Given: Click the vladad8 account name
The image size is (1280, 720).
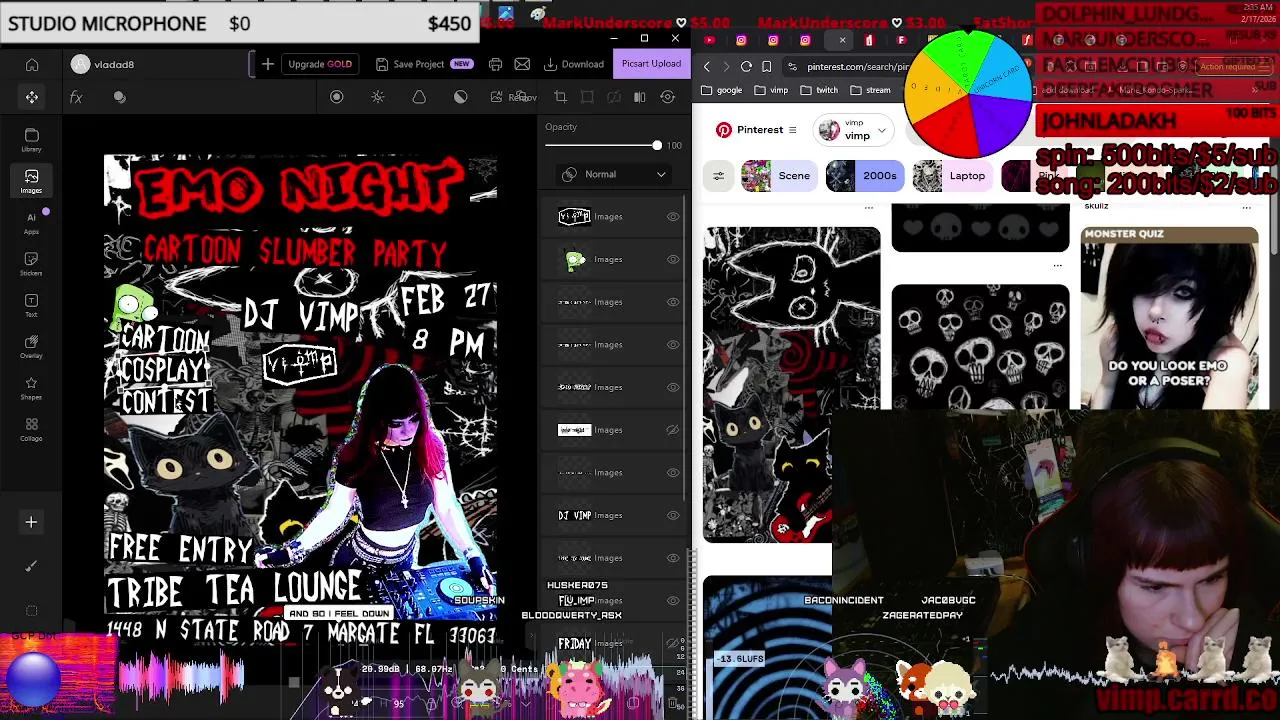Looking at the screenshot, I should [114, 65].
